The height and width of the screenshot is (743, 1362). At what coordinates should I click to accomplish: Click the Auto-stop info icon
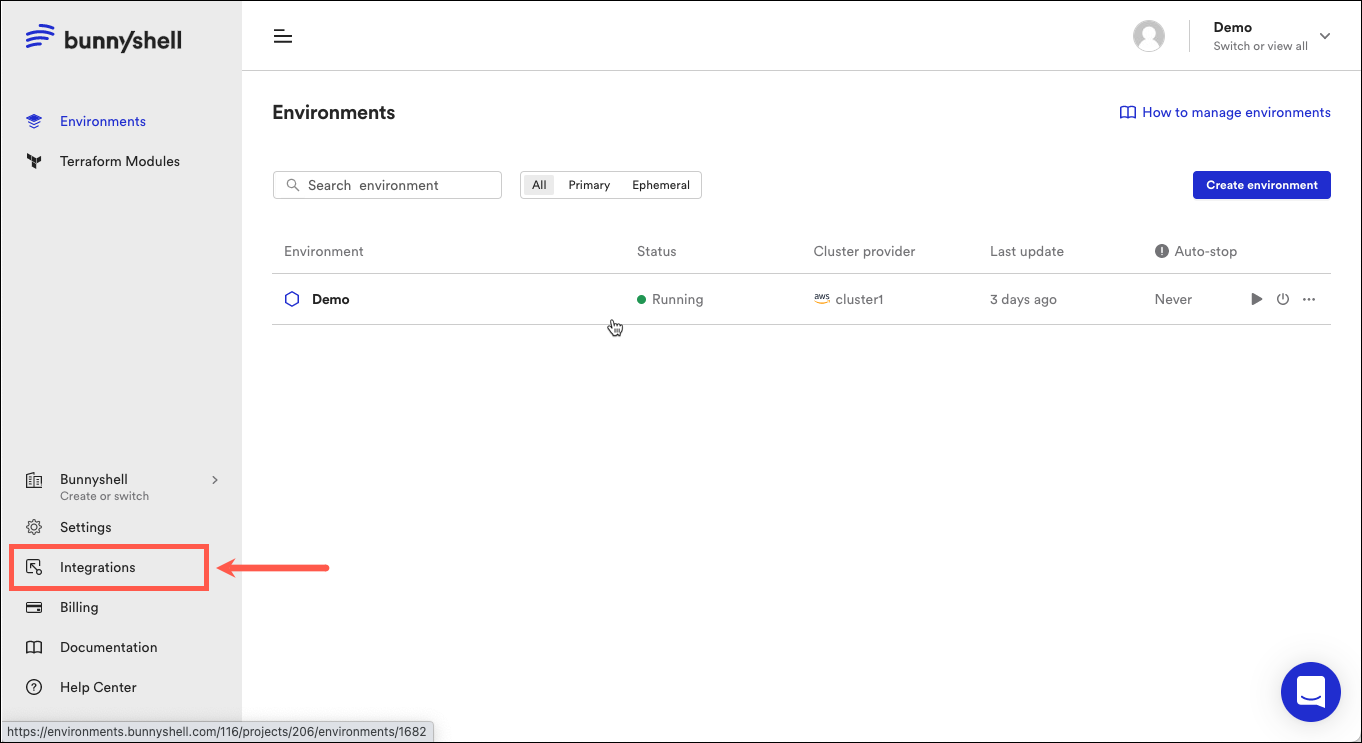[1161, 251]
